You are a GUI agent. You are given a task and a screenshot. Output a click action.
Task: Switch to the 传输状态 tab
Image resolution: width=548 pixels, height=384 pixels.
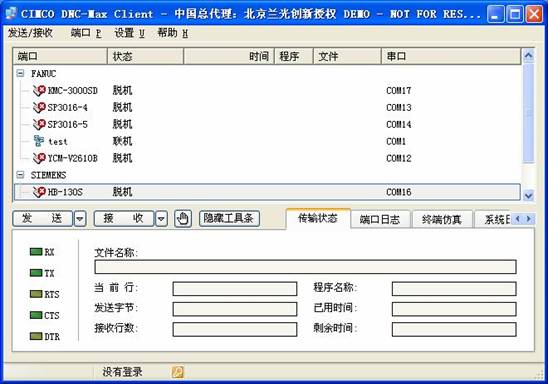click(318, 218)
